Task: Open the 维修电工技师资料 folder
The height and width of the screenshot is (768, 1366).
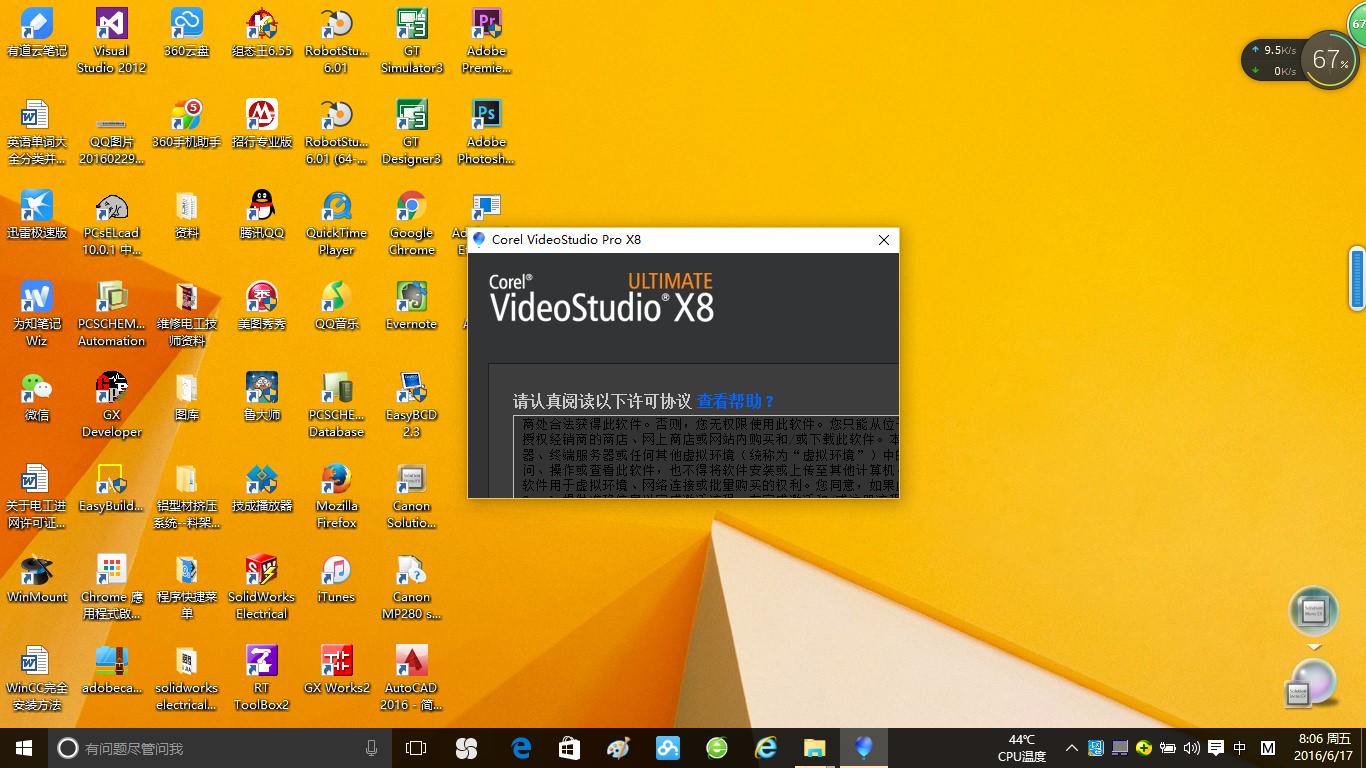Action: (187, 314)
